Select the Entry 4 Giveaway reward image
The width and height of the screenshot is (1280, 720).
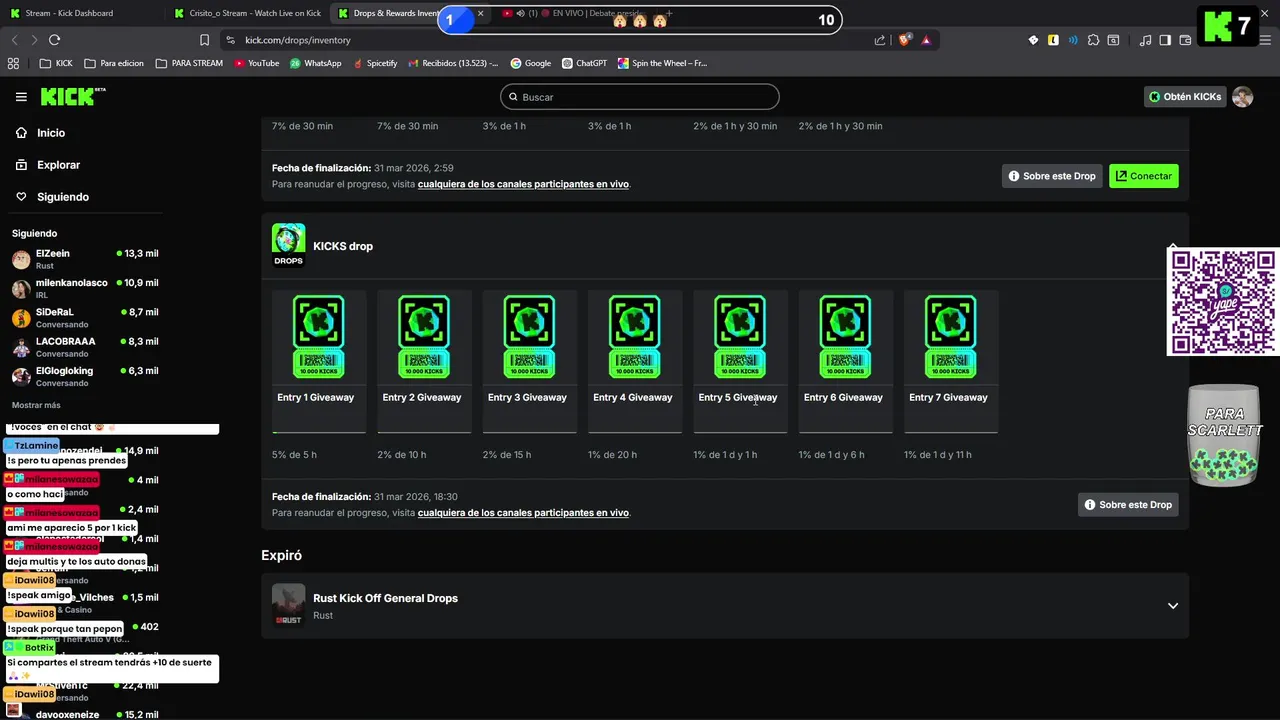click(x=635, y=337)
